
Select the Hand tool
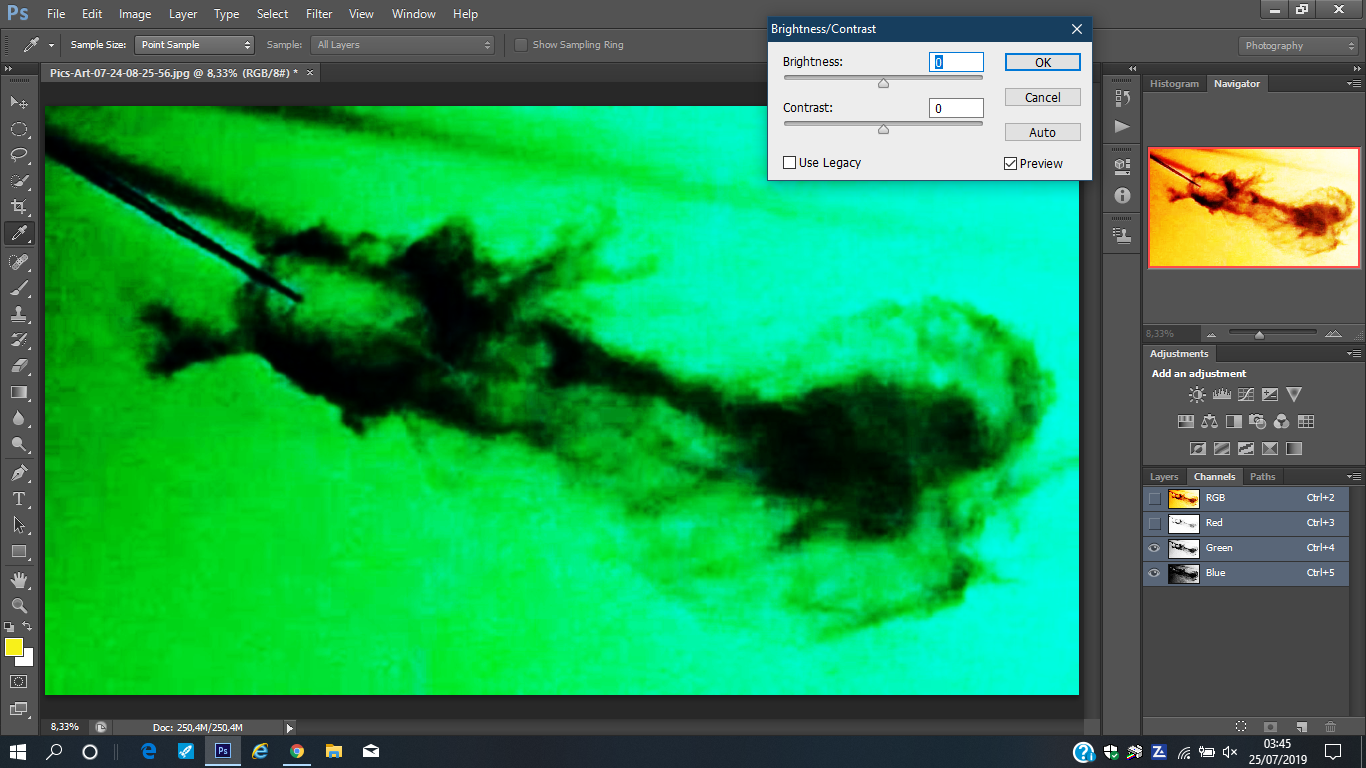click(19, 580)
